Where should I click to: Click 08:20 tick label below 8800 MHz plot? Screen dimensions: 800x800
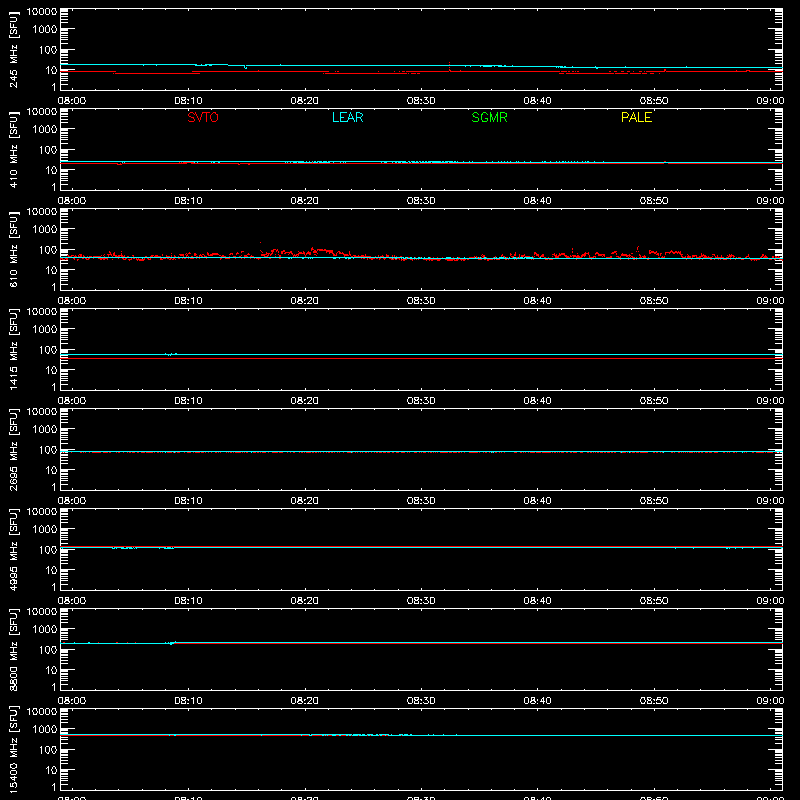tap(305, 701)
